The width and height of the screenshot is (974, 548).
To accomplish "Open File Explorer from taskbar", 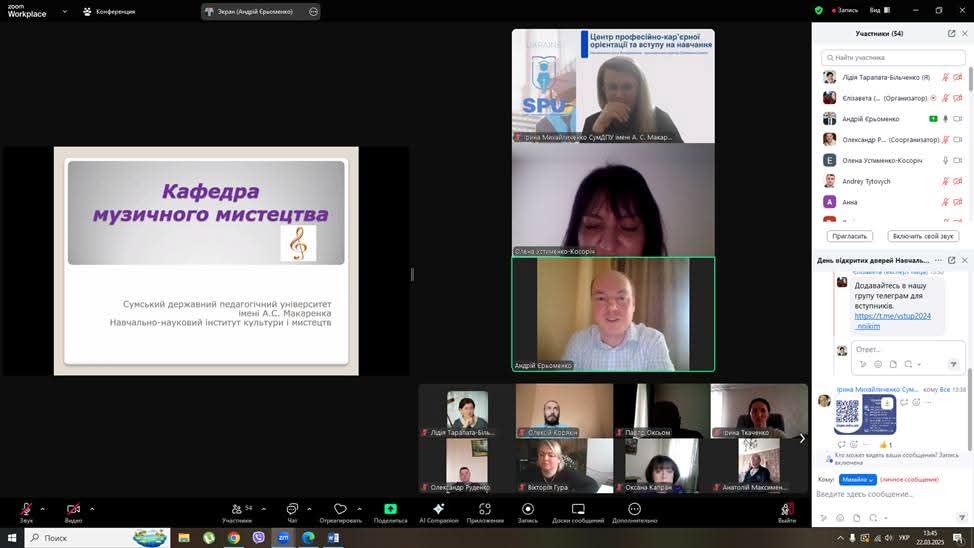I will [184, 537].
